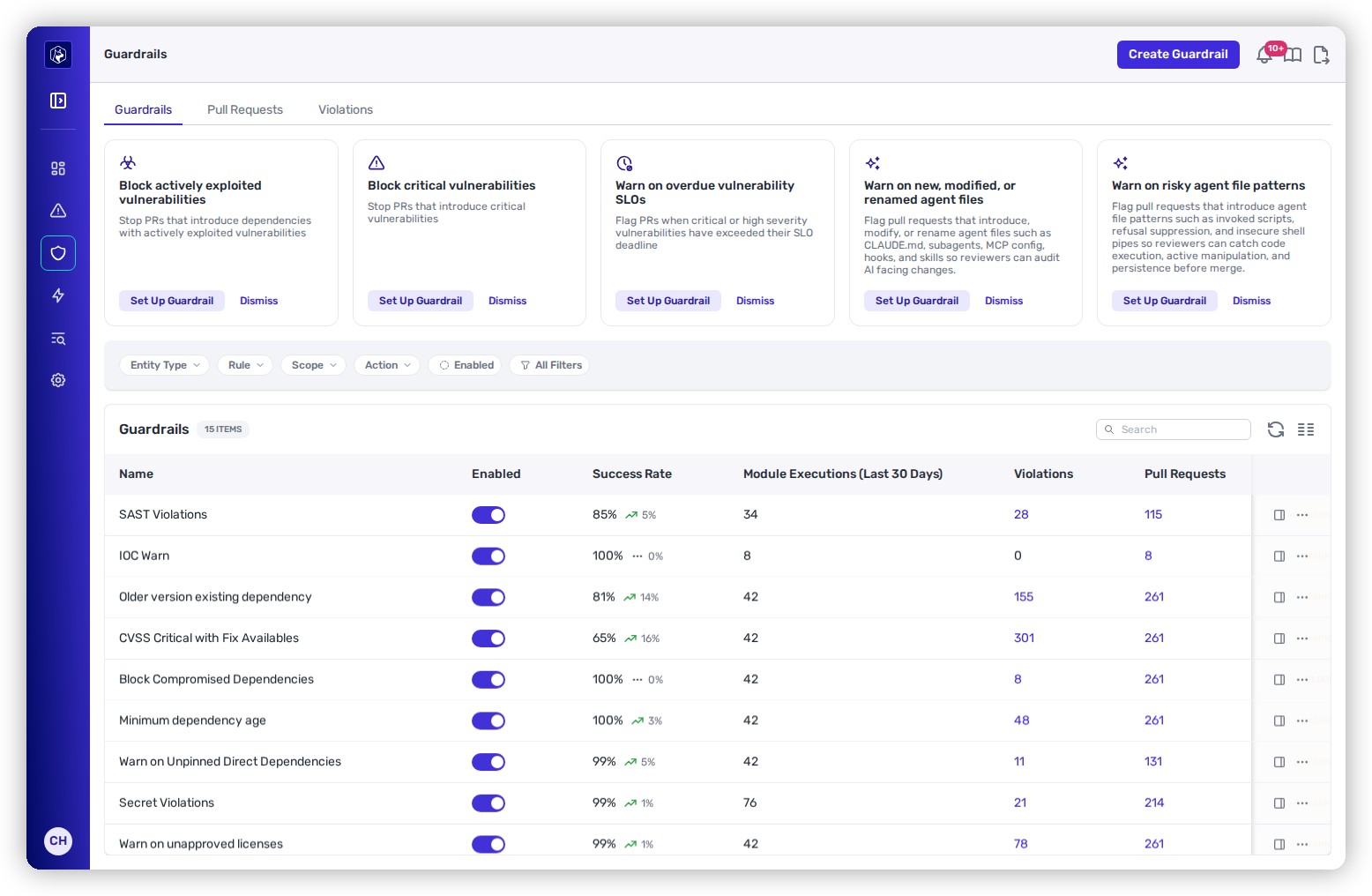Screen dimensions: 1372x896
Task: Open side panel for SAST Violations row
Action: click(1279, 515)
